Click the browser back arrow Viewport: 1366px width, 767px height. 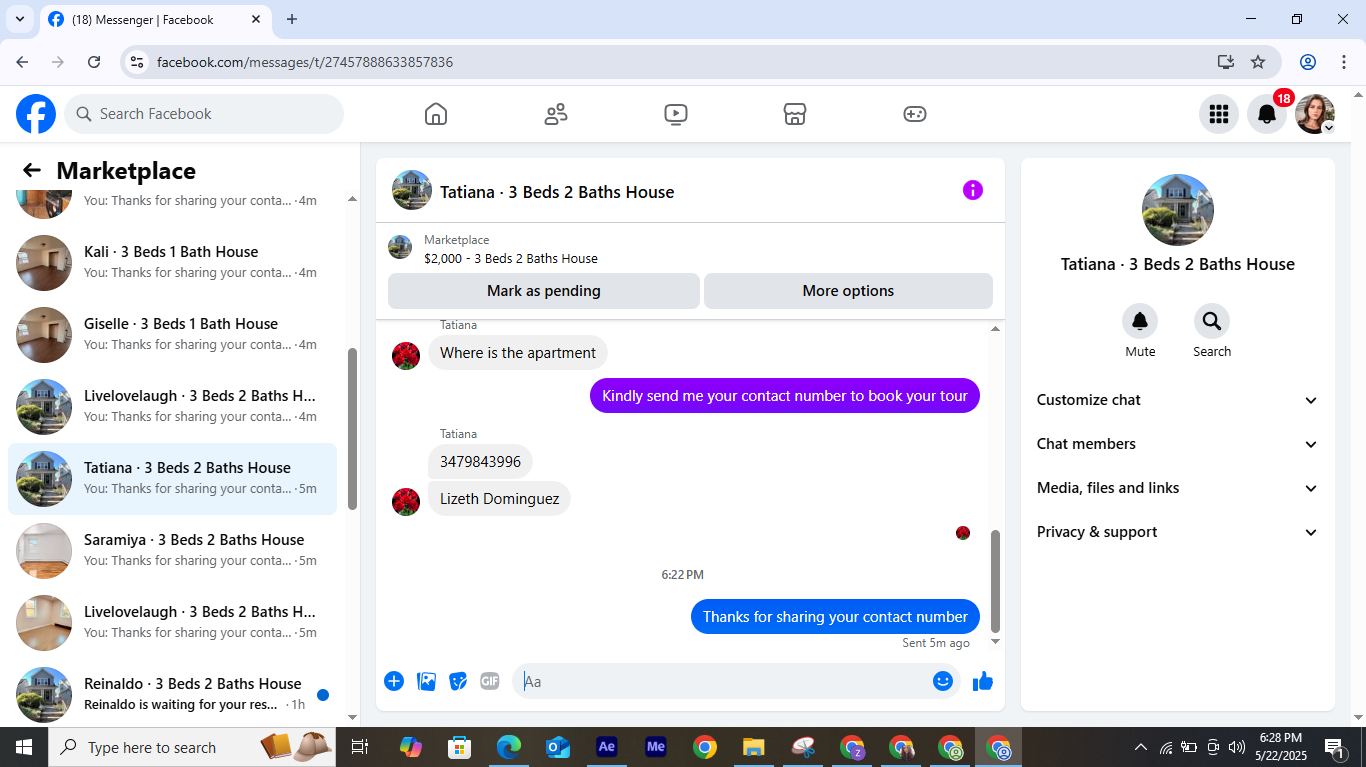[22, 62]
